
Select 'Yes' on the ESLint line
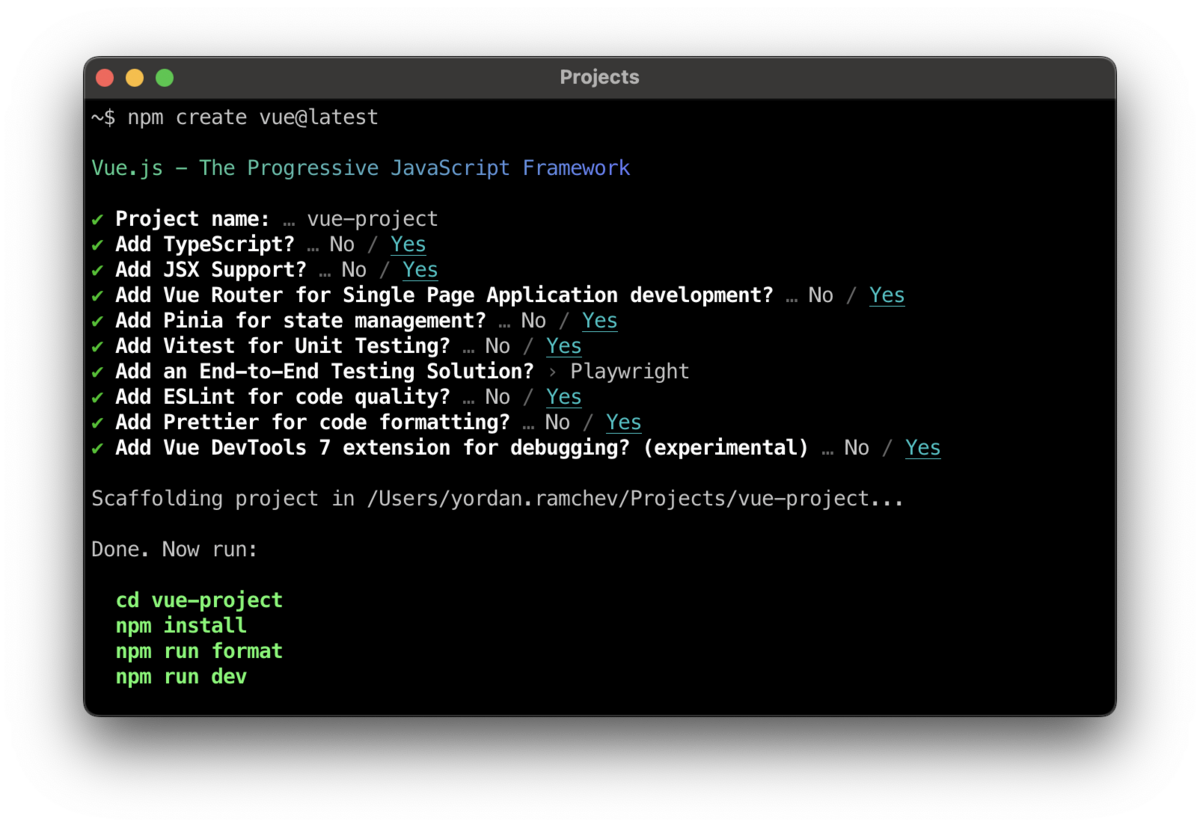[x=564, y=397]
